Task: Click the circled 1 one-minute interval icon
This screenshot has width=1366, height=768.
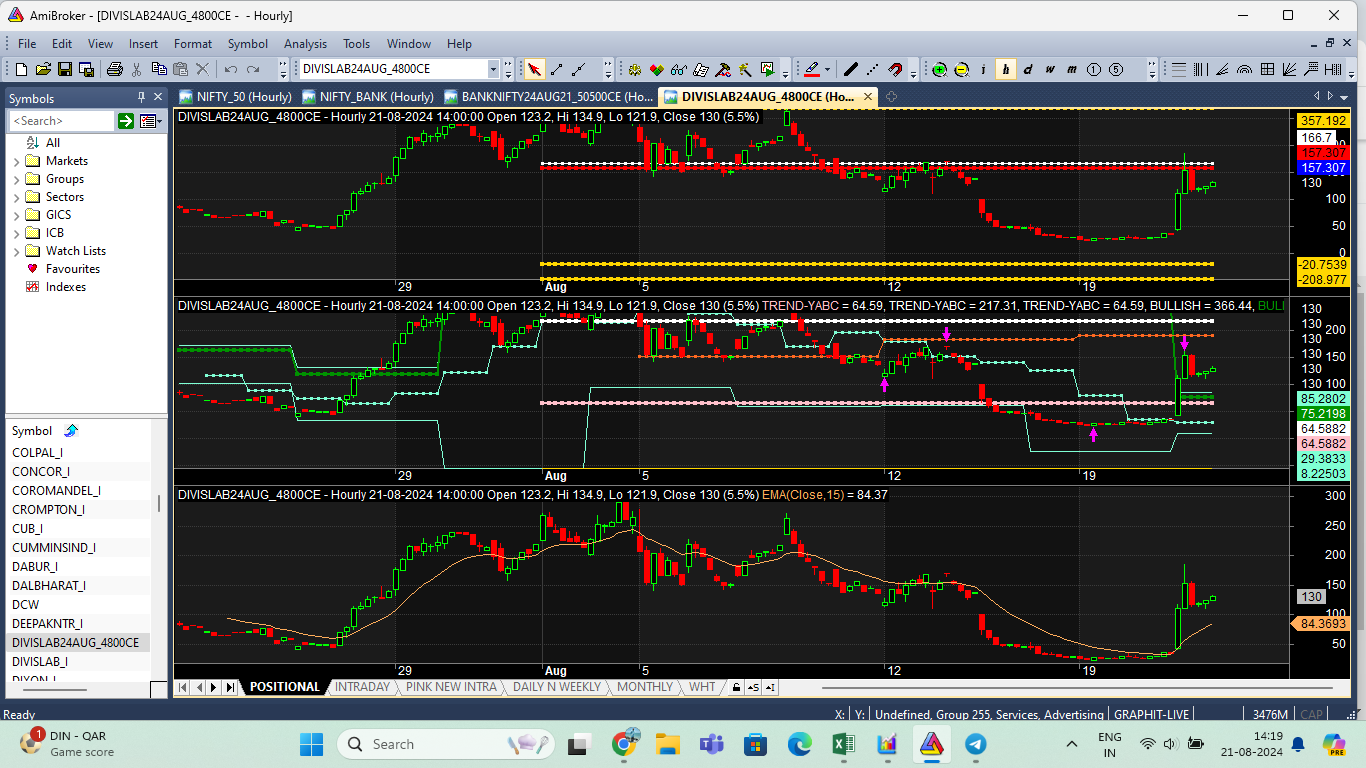Action: point(1093,69)
